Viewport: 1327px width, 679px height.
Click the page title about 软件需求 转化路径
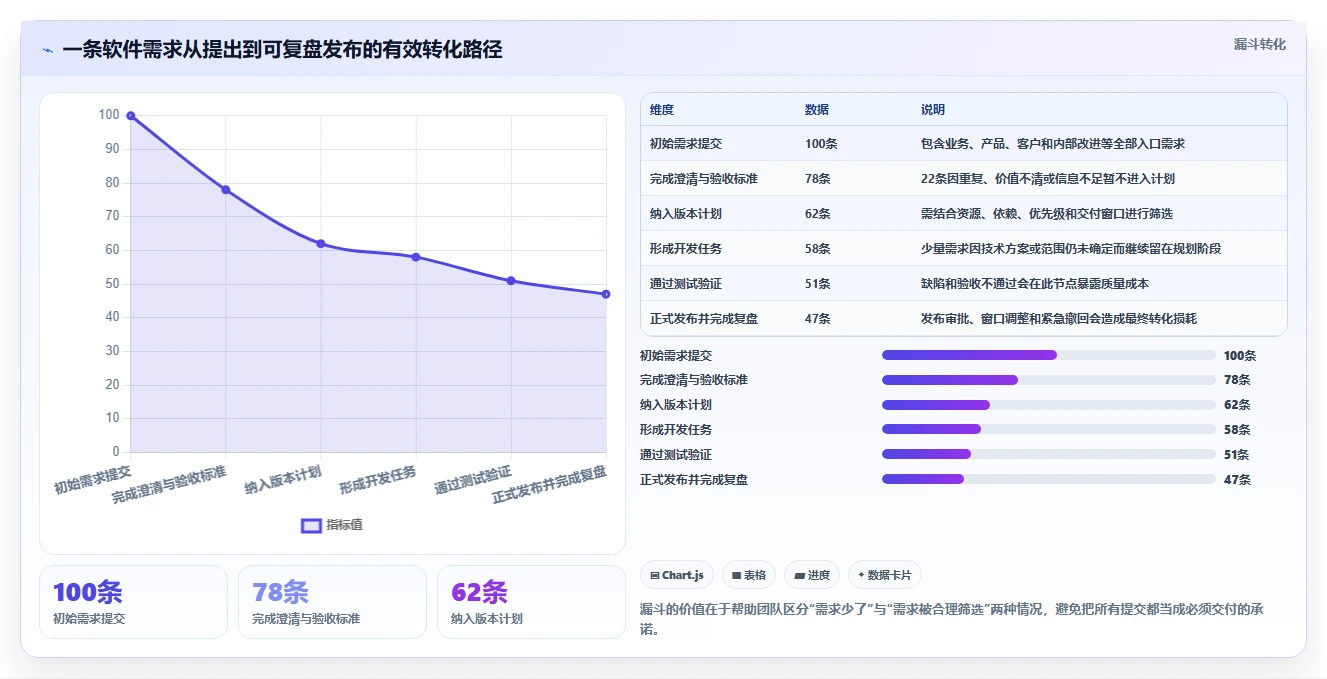click(x=282, y=49)
